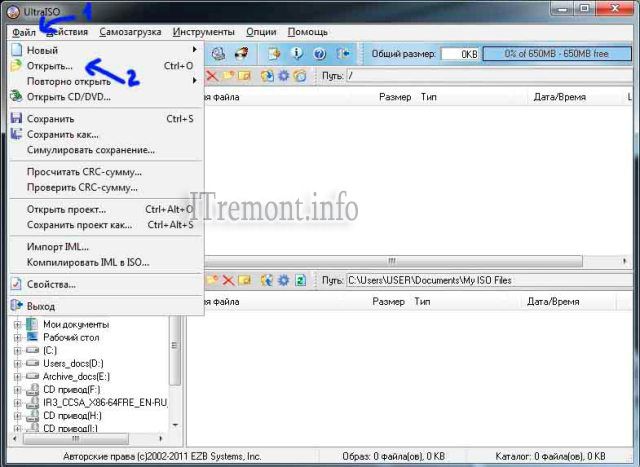
Task: Click the Mount to virtual drive icon
Action: [218, 54]
